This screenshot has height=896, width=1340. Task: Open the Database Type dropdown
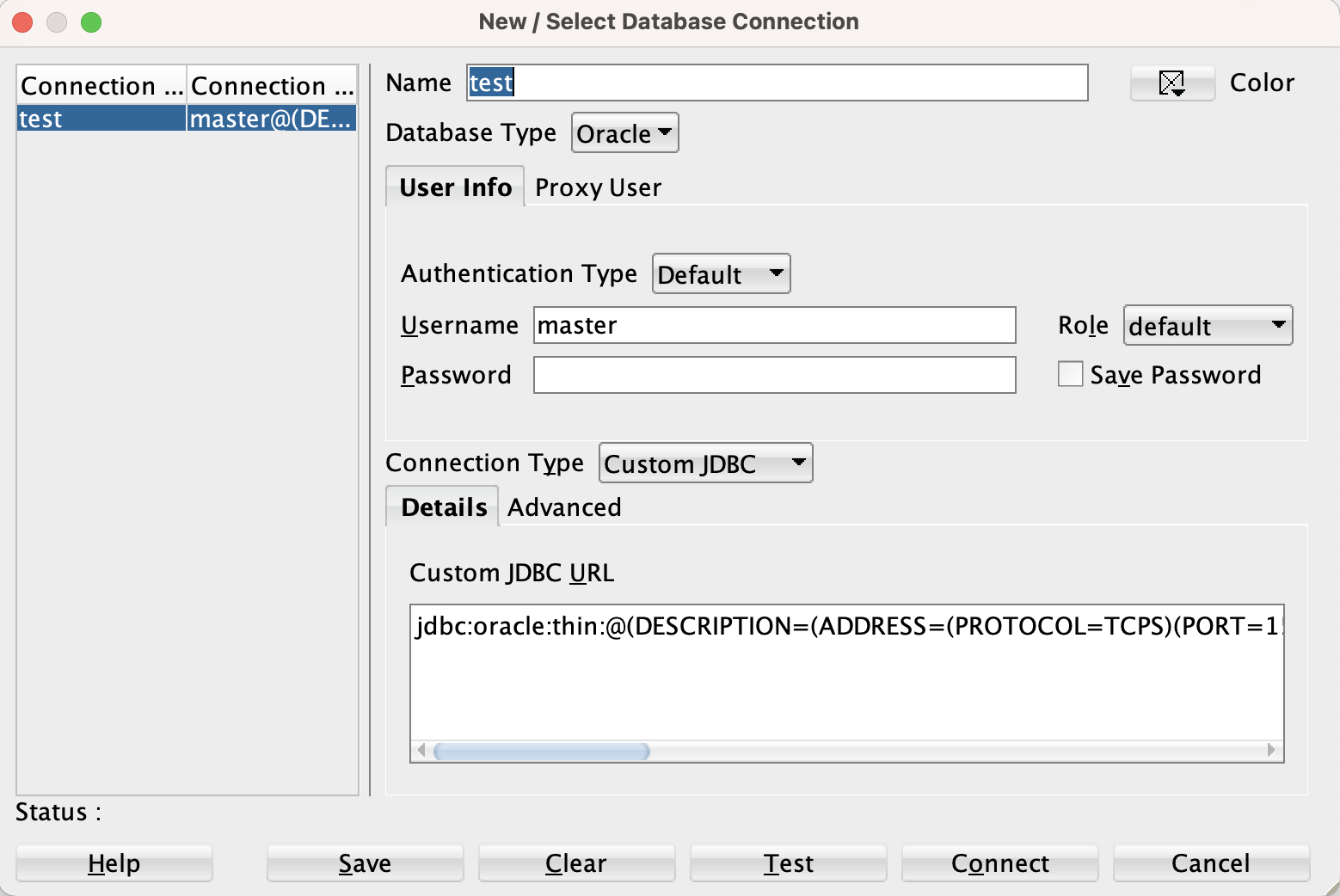[624, 133]
